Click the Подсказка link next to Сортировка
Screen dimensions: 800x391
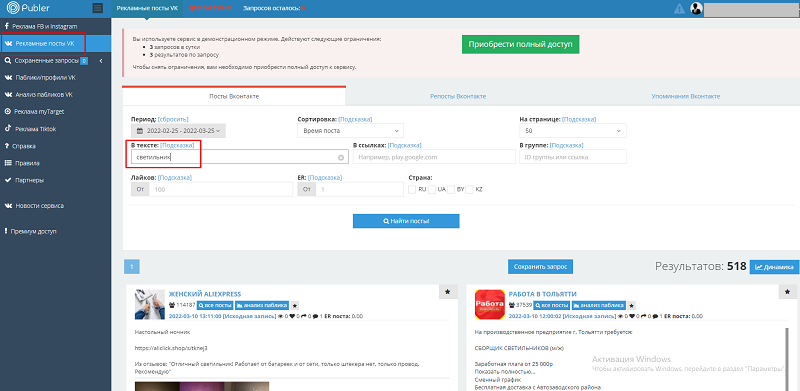point(355,119)
